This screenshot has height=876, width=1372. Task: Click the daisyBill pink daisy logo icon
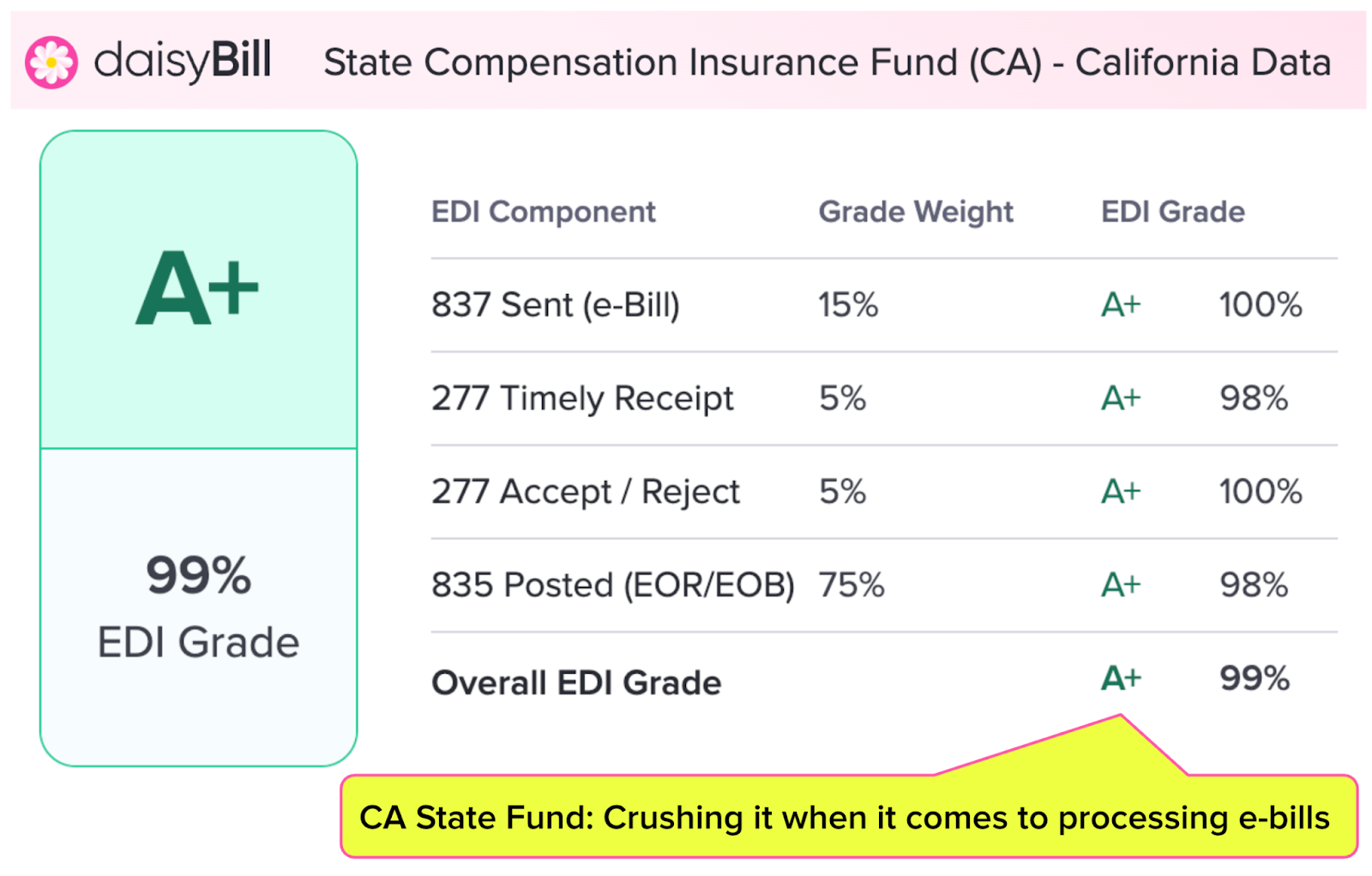pos(51,63)
